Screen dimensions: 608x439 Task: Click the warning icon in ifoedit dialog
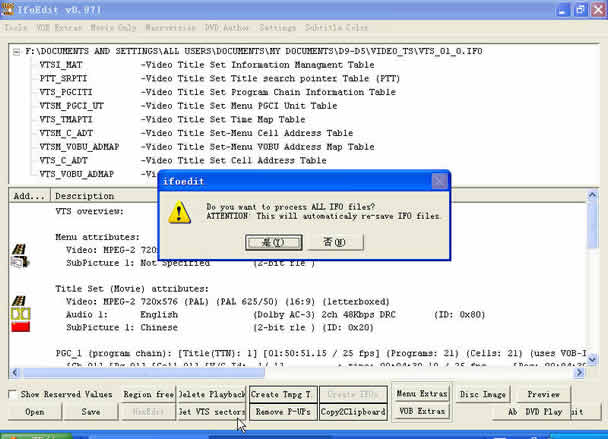coord(179,212)
